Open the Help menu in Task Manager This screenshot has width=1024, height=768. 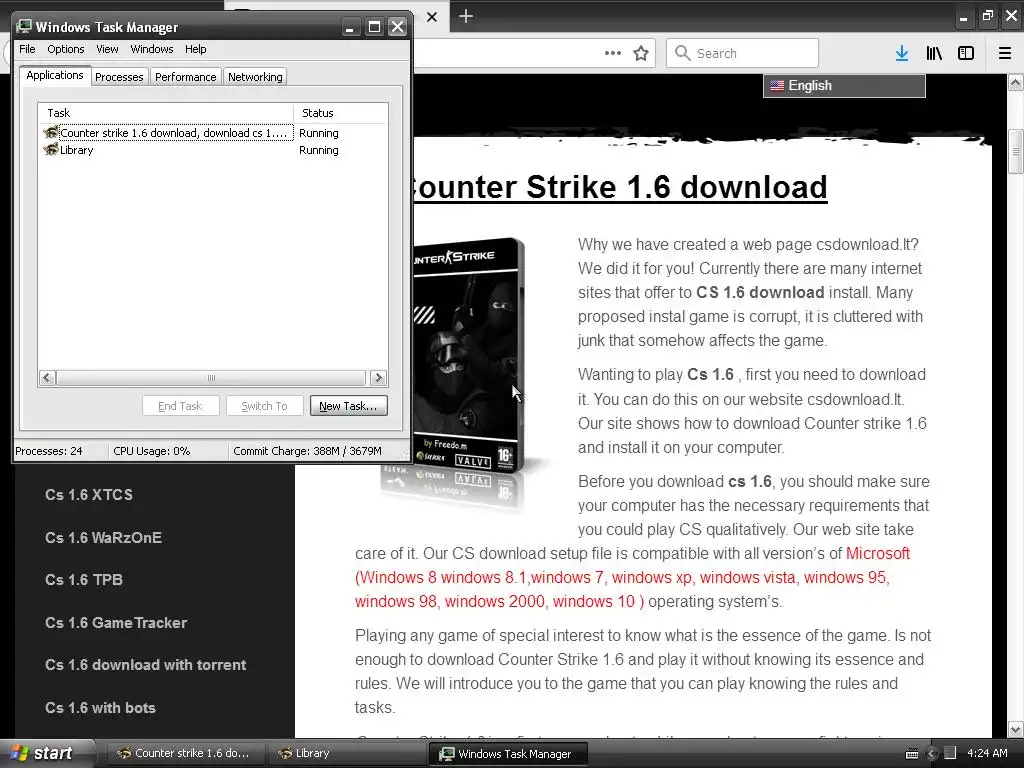click(x=195, y=49)
